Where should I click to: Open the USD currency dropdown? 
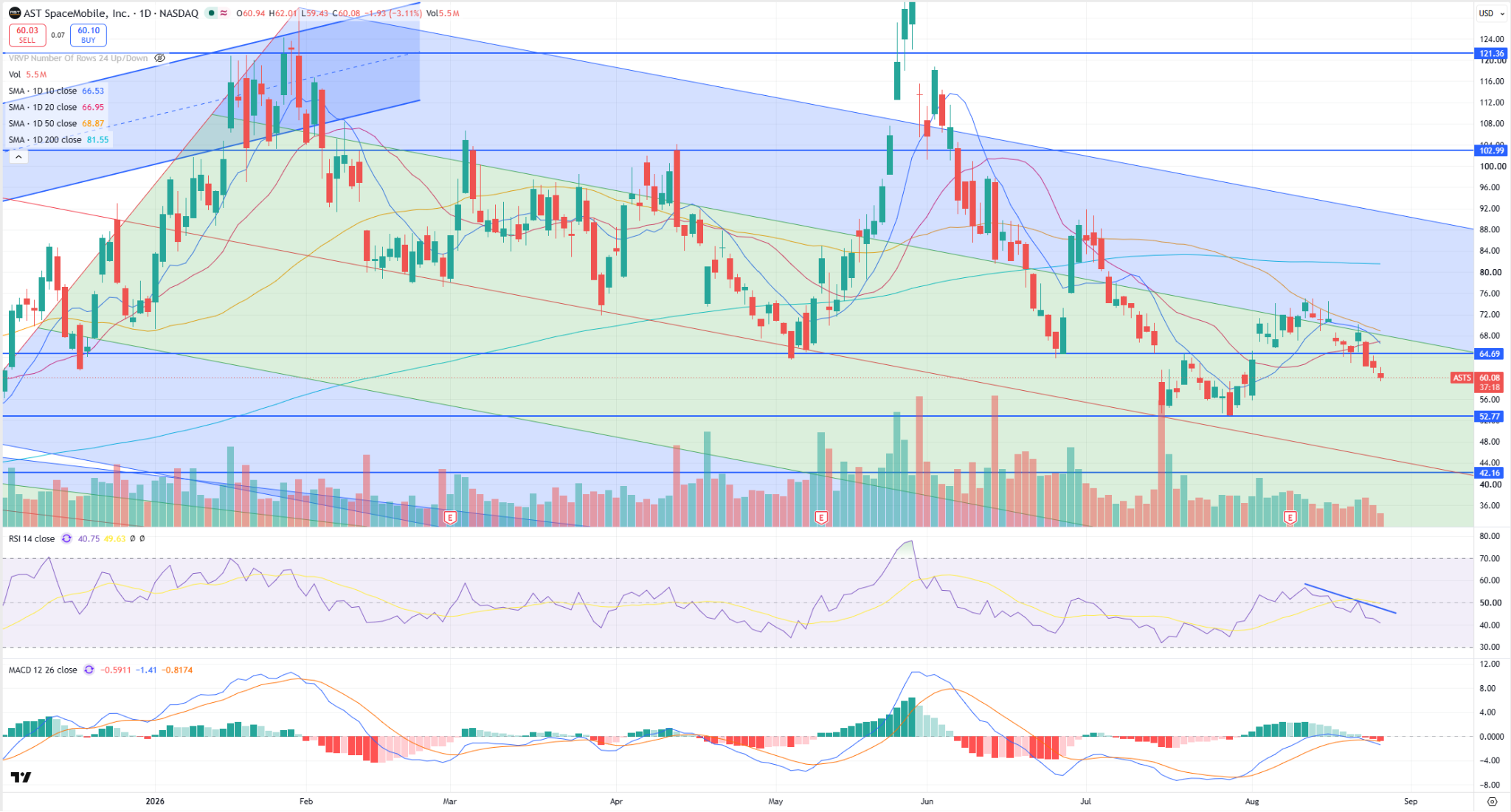point(1490,13)
